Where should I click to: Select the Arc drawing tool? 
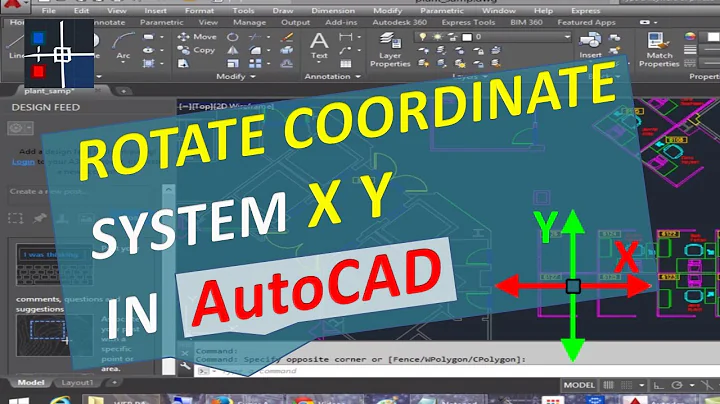(123, 46)
